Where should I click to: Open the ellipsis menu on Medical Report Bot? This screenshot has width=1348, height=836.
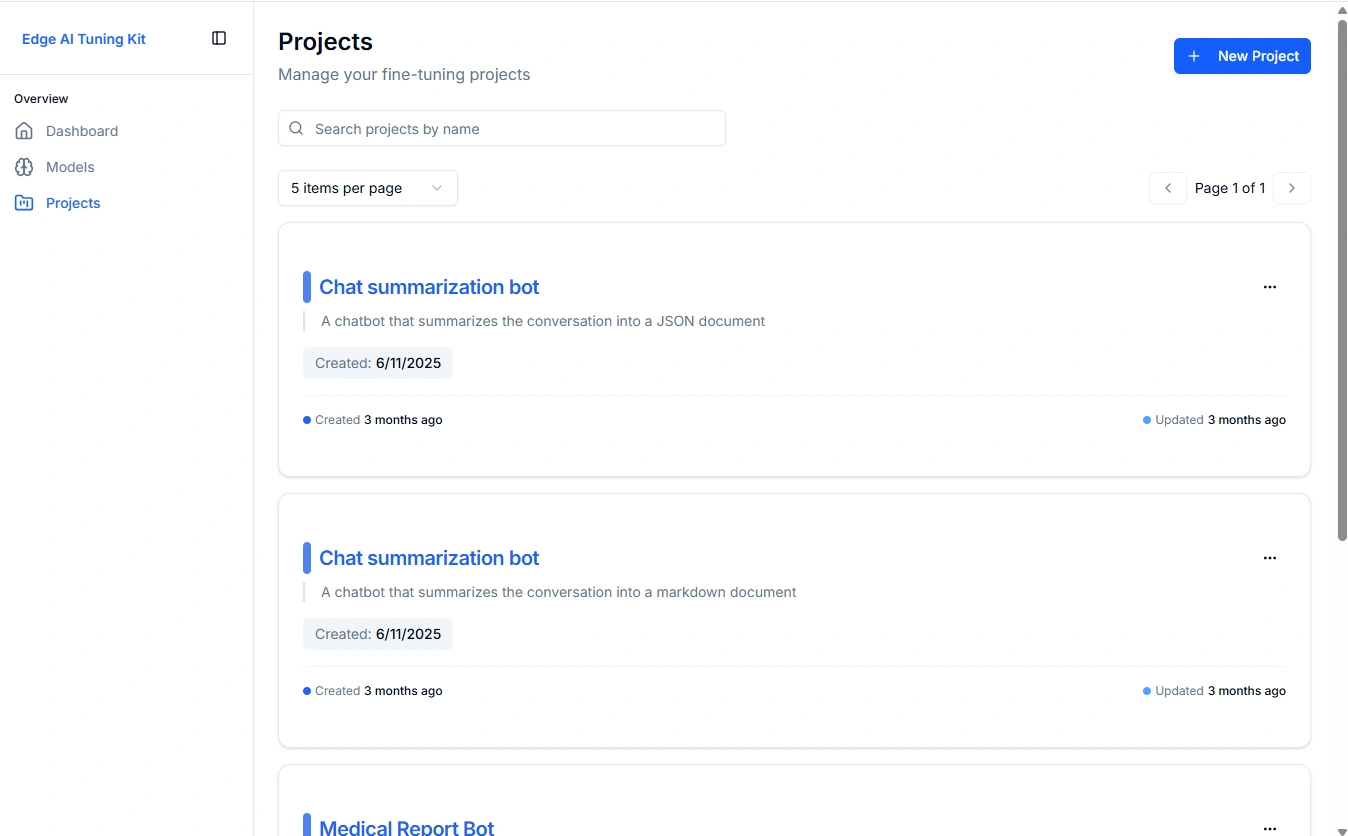click(1270, 829)
